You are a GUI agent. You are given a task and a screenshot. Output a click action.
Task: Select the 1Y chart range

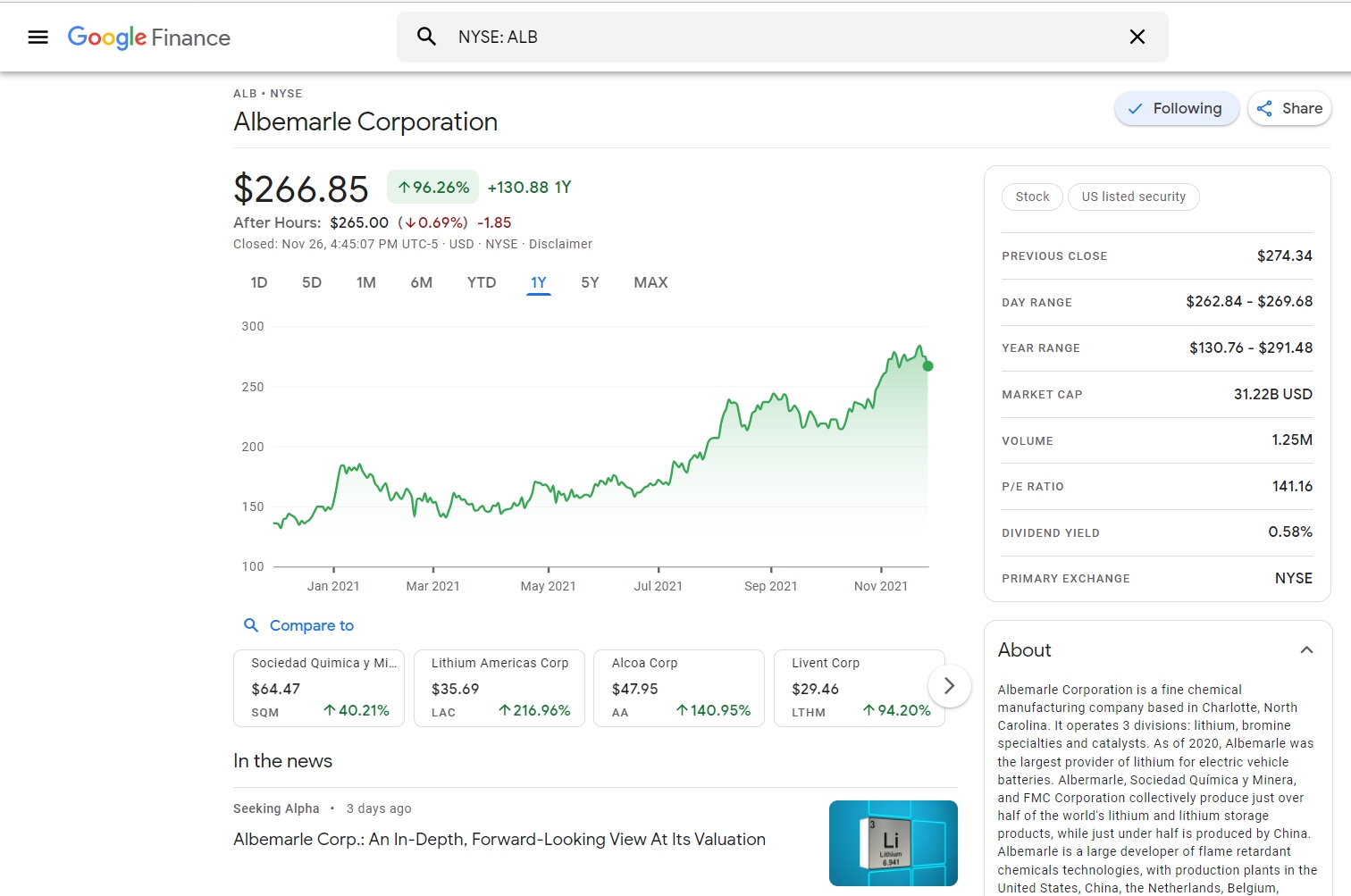(539, 282)
